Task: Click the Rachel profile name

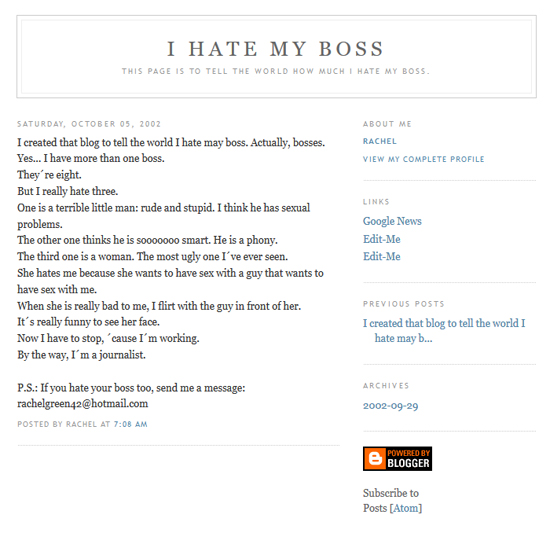Action: pyautogui.click(x=379, y=141)
